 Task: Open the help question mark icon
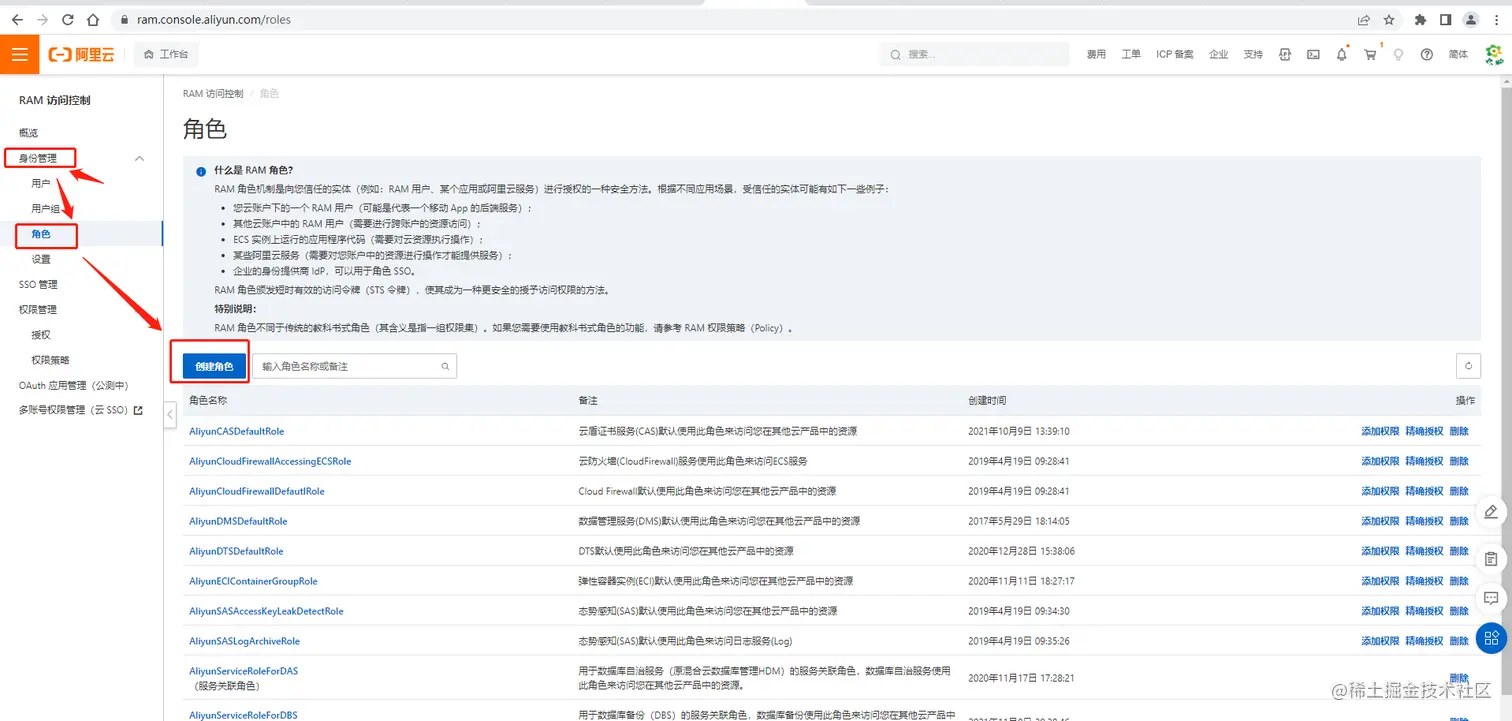point(1427,54)
